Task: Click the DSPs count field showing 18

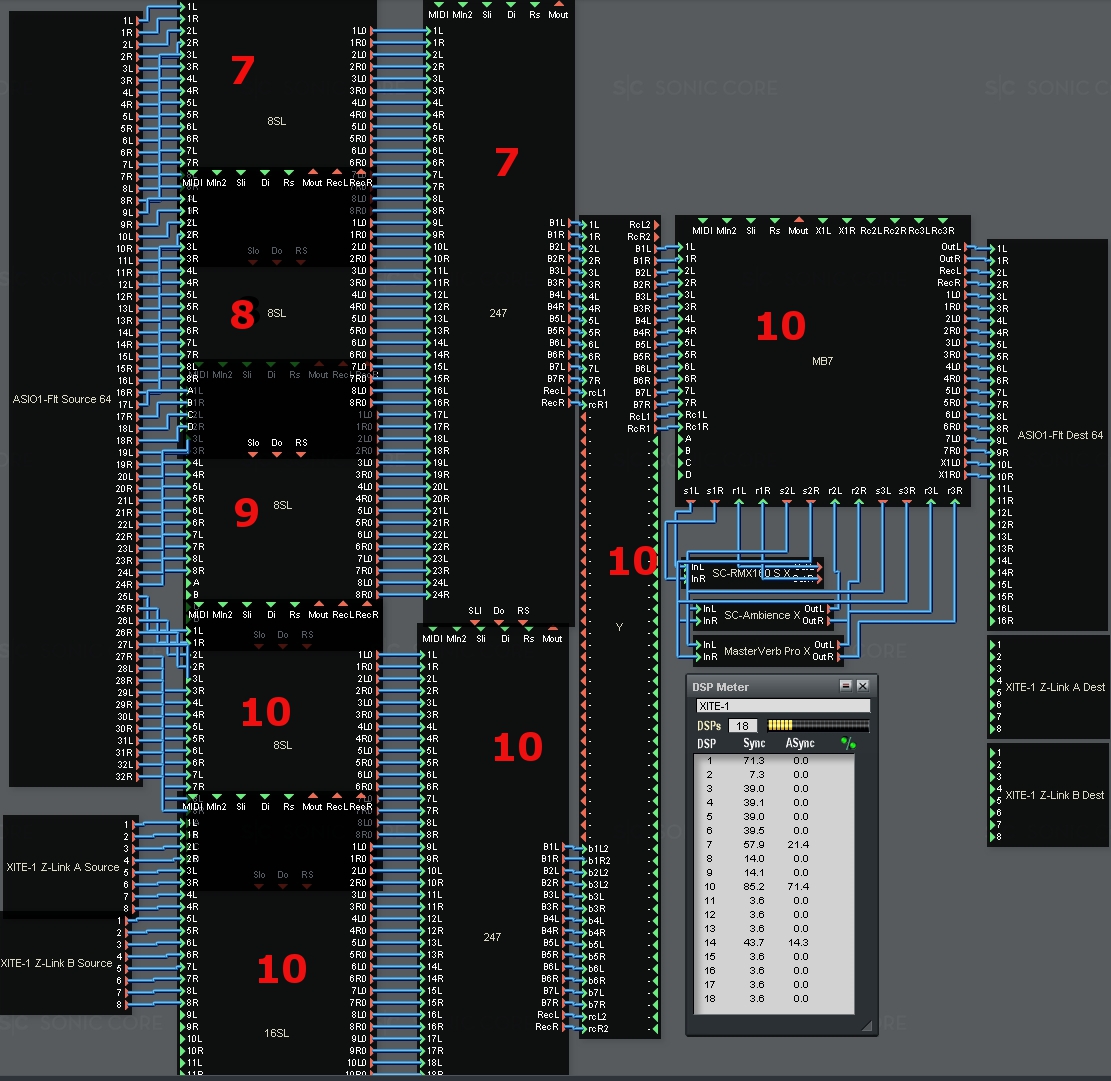Action: (x=743, y=725)
